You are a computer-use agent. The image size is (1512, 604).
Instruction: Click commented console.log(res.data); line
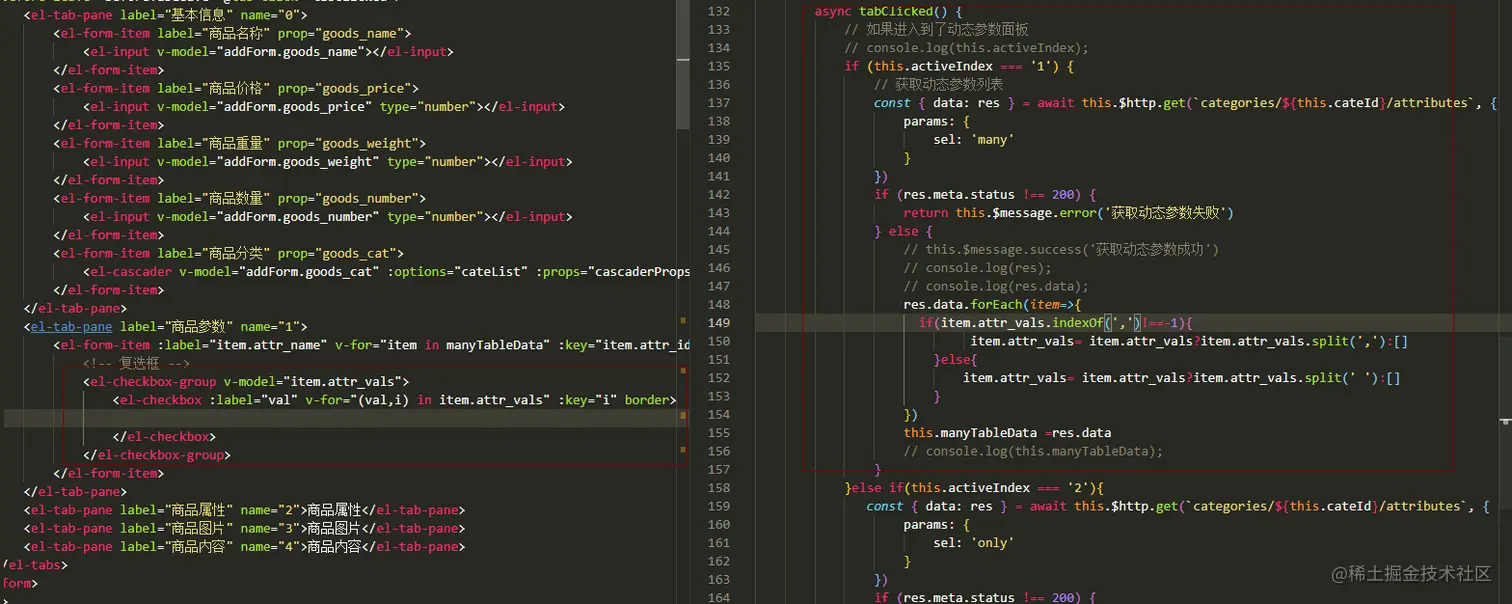click(x=996, y=286)
